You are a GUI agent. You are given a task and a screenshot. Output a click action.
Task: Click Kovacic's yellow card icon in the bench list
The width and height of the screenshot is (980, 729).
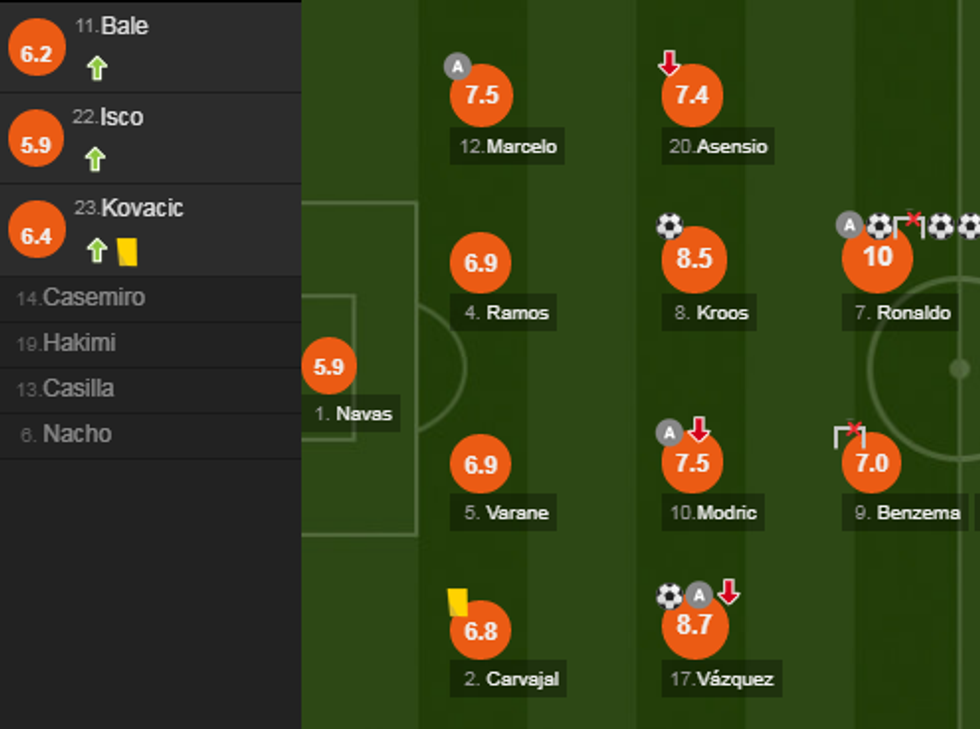tap(127, 251)
